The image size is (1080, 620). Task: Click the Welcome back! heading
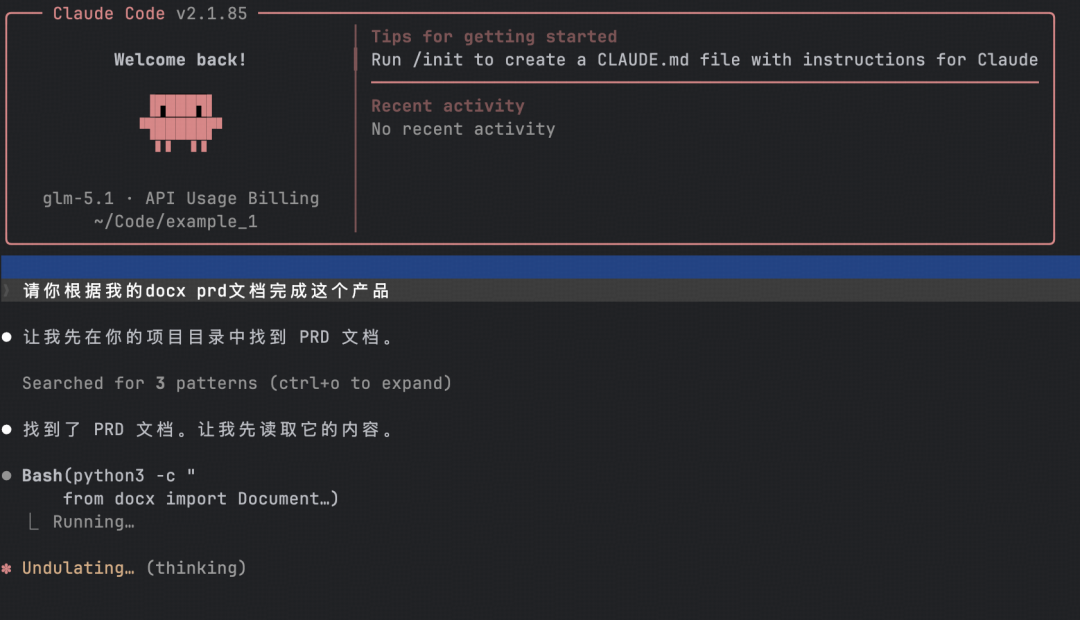pos(180,60)
